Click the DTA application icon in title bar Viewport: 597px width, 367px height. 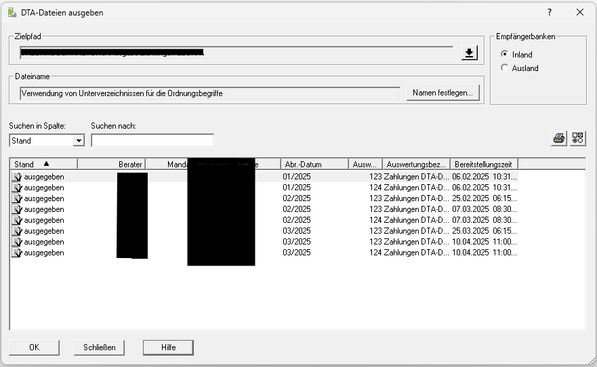tap(12, 13)
